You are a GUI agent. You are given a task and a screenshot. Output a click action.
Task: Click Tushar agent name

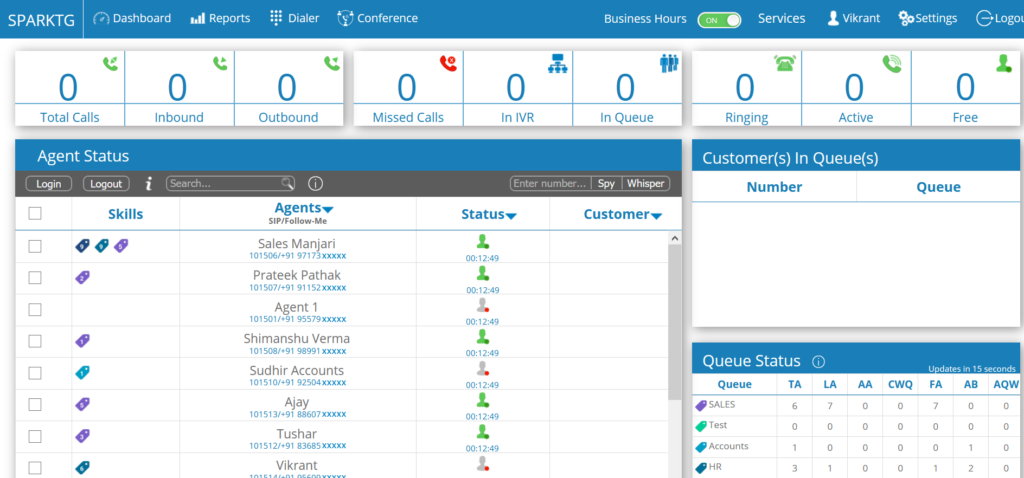(297, 434)
